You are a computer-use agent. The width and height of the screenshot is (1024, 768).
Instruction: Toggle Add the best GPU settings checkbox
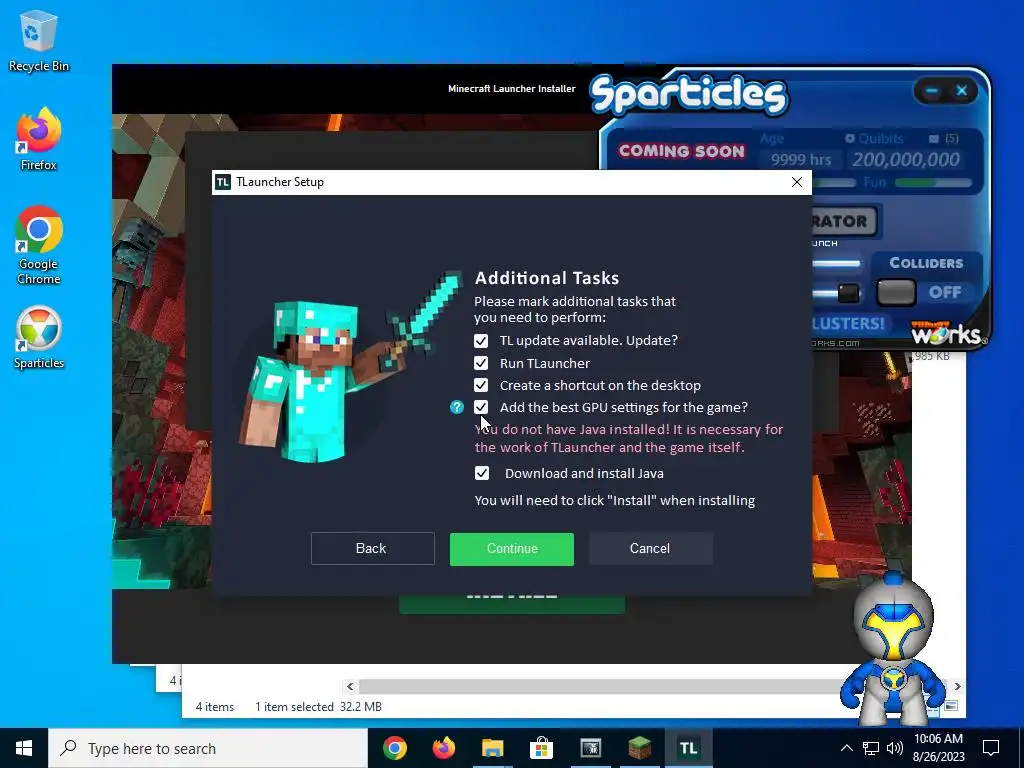click(x=481, y=408)
